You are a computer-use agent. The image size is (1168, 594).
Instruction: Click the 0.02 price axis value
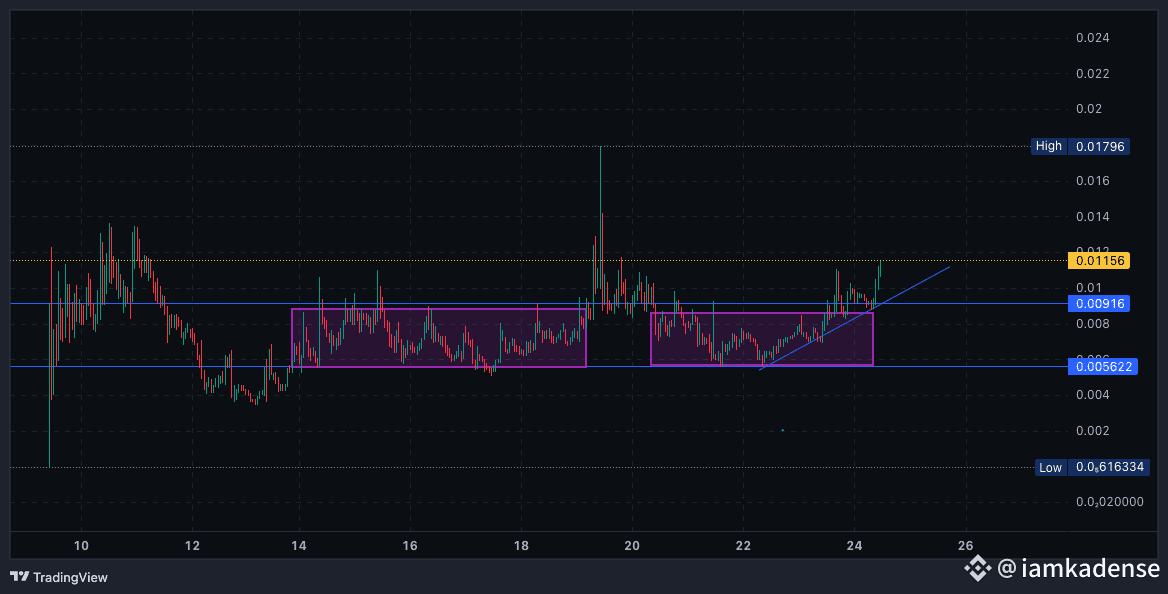[1088, 109]
